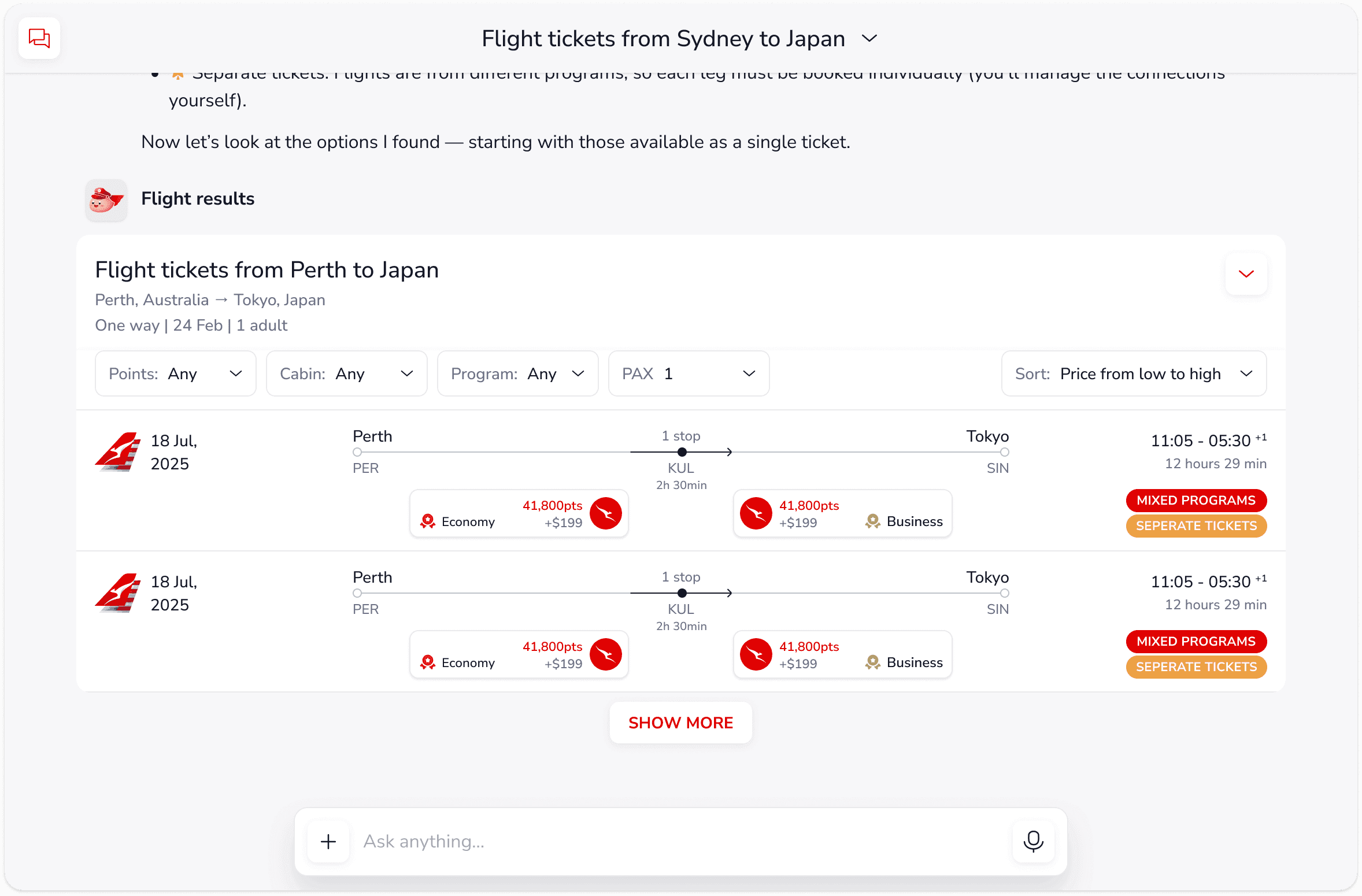Click first flight's MIXED PROGRAMS badge

click(1196, 500)
